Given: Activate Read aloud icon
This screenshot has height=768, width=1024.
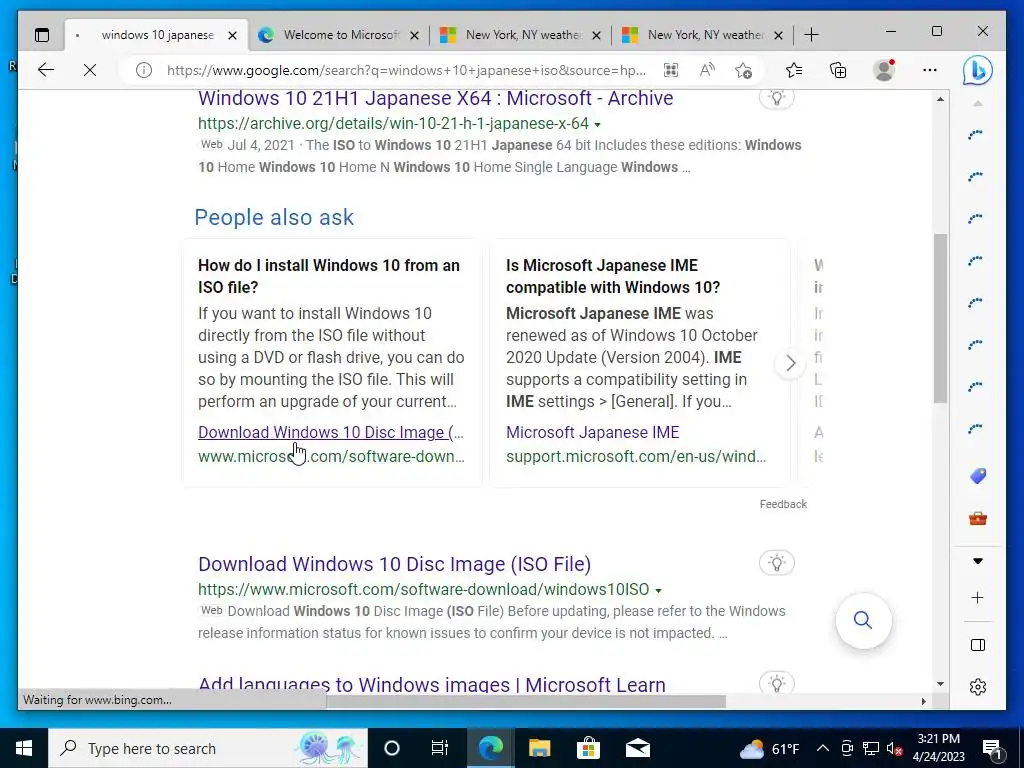Looking at the screenshot, I should (x=707, y=70).
